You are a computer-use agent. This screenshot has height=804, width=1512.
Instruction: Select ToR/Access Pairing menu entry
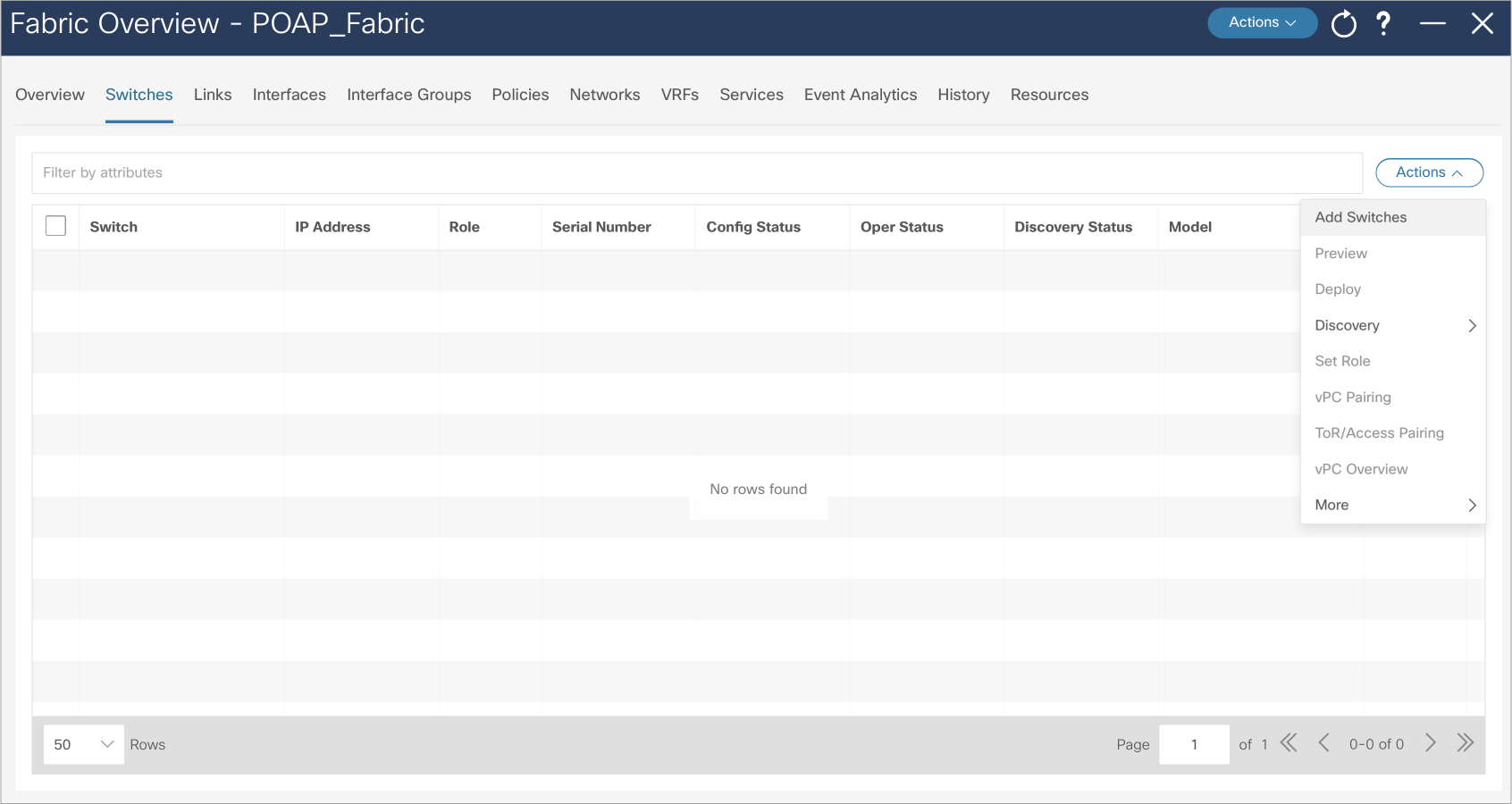pyautogui.click(x=1393, y=433)
